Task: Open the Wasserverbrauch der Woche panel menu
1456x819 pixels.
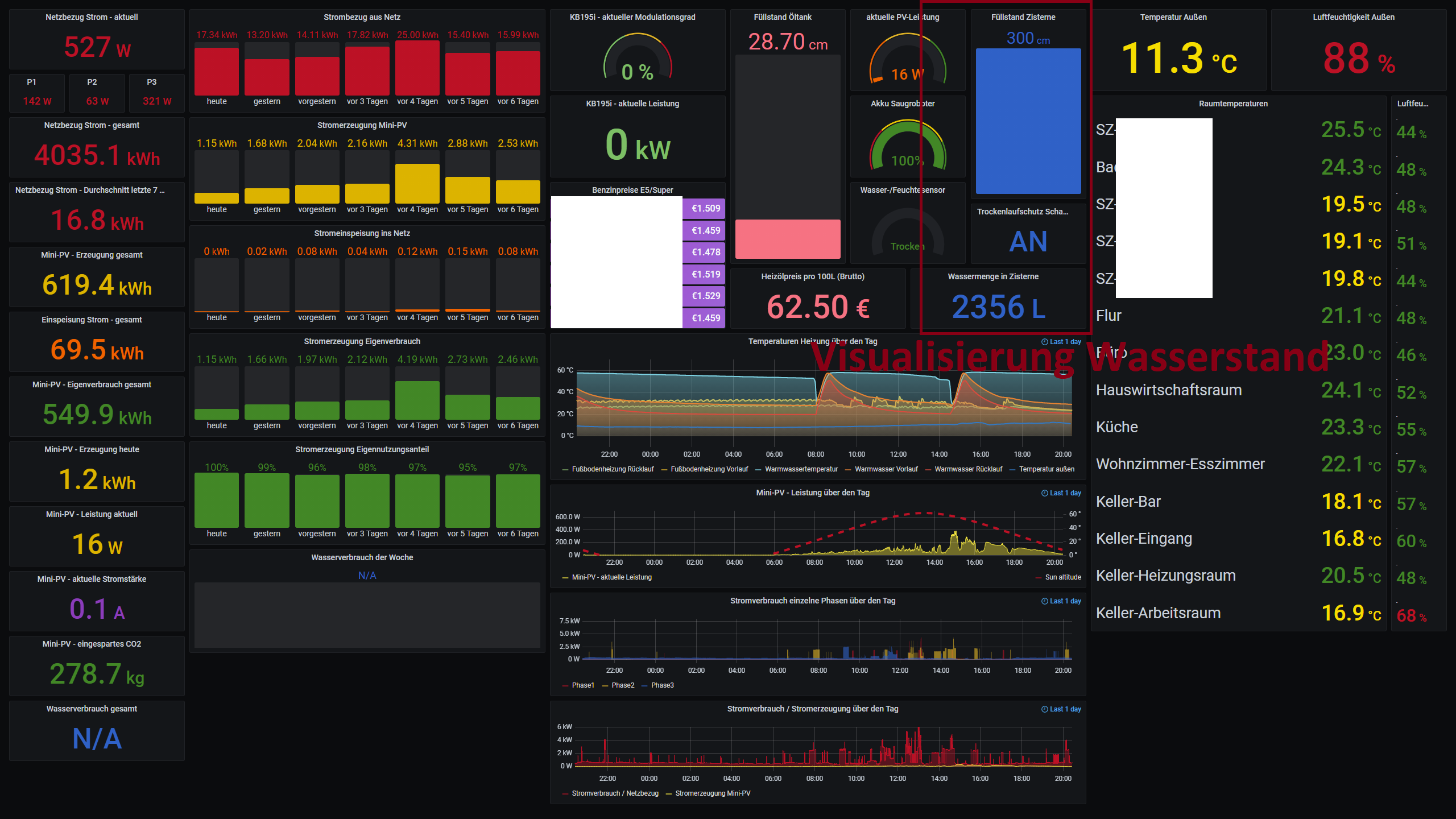Action: [x=362, y=558]
